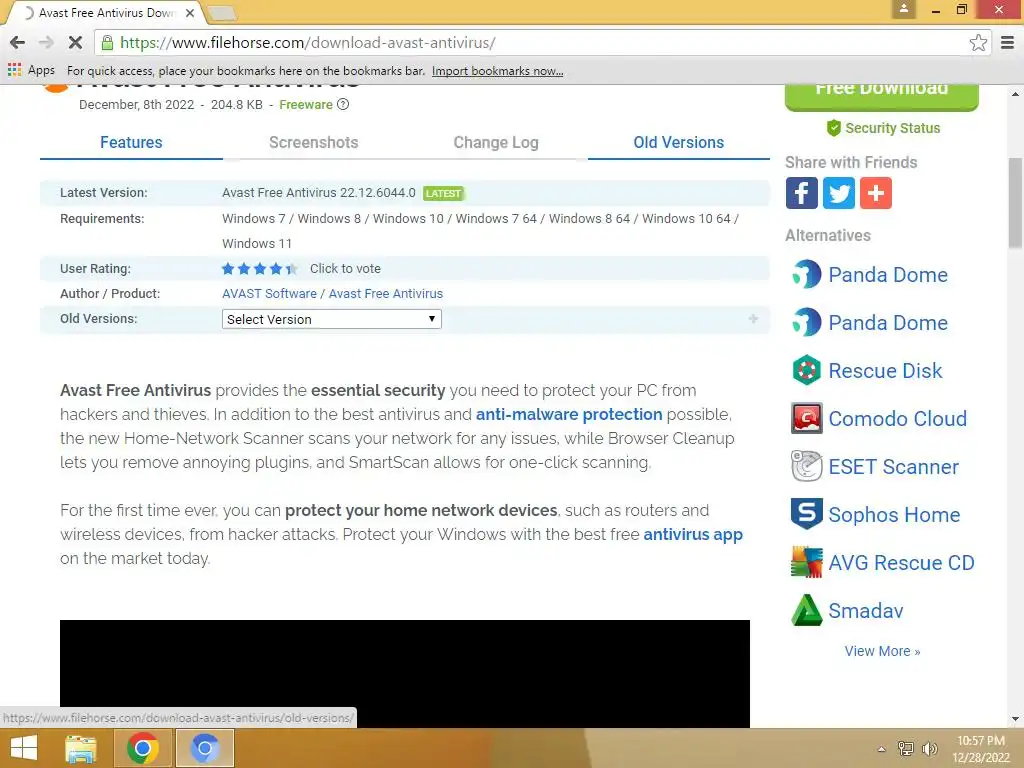1024x768 pixels.
Task: Click the Sophos Home shield icon
Action: [807, 514]
